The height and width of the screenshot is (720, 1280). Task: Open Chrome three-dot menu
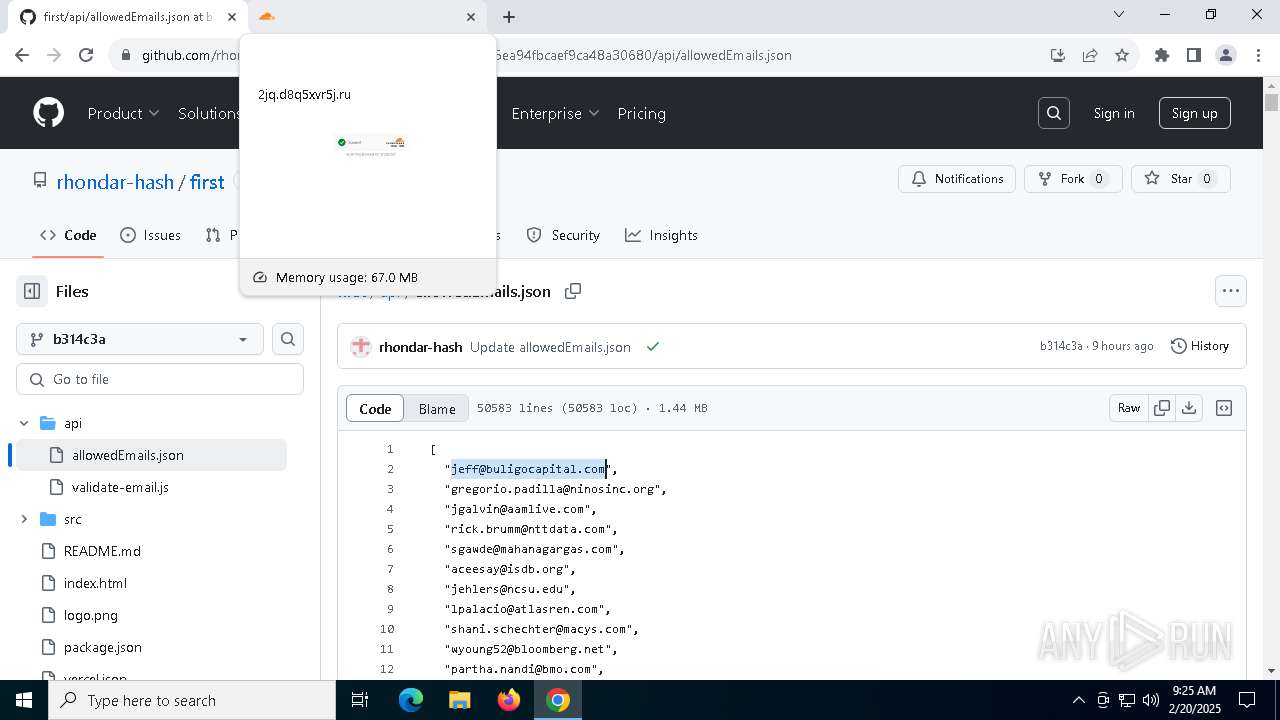(x=1257, y=55)
